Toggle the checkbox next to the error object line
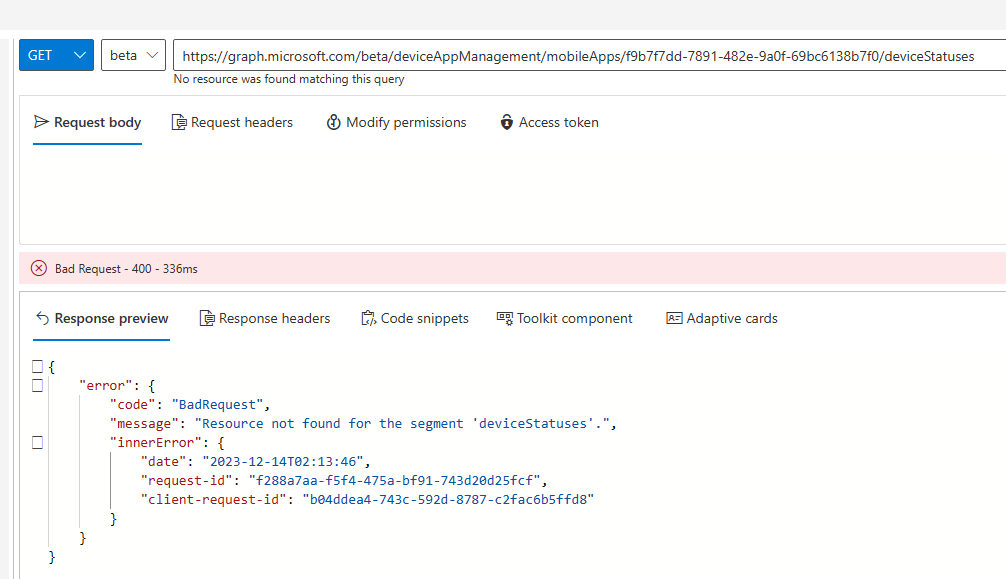This screenshot has width=1006, height=579. 37,385
